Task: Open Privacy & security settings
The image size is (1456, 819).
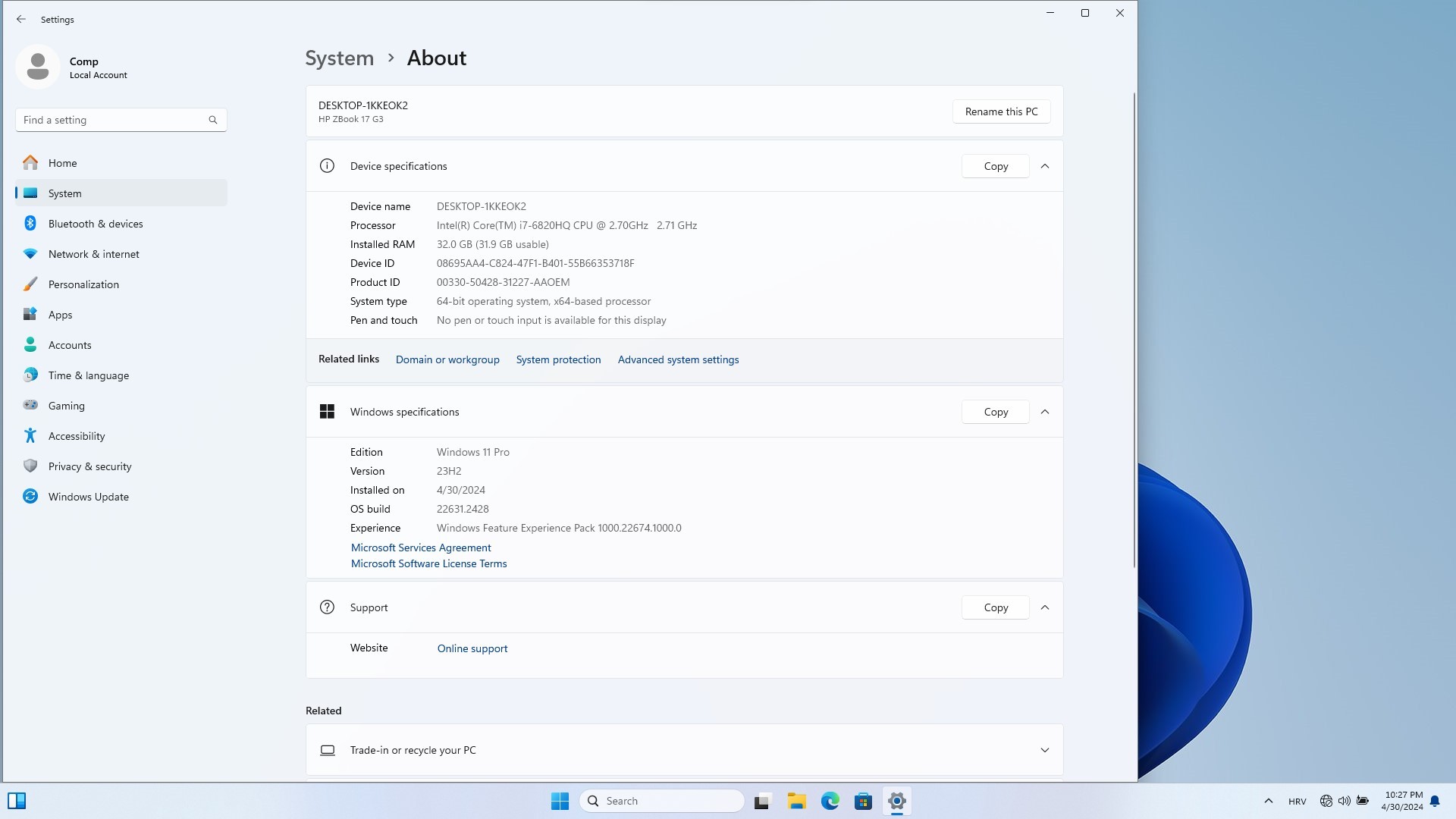Action: [121, 466]
